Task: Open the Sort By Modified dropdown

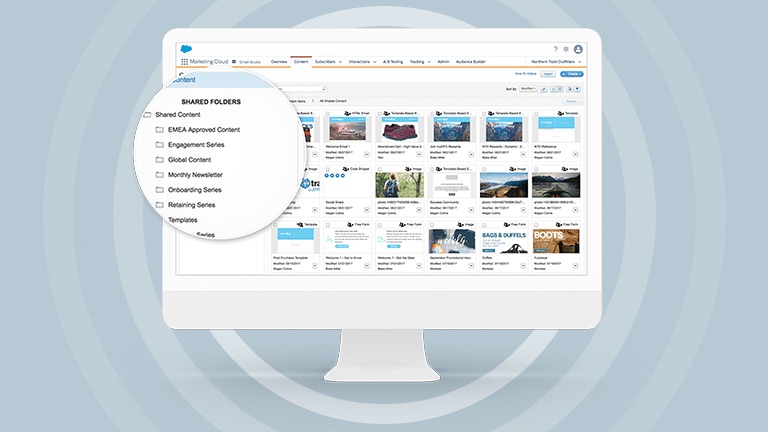Action: pyautogui.click(x=527, y=89)
